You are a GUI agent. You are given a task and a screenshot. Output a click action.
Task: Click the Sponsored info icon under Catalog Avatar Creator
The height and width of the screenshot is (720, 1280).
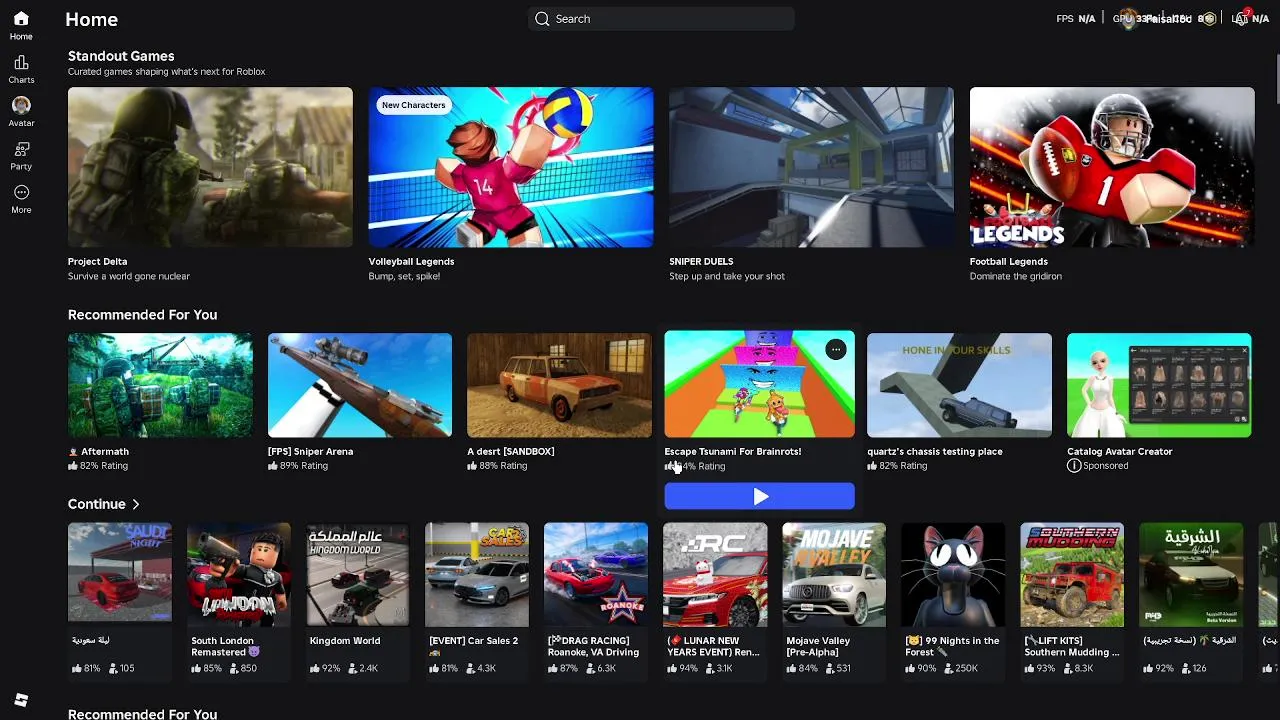point(1074,466)
